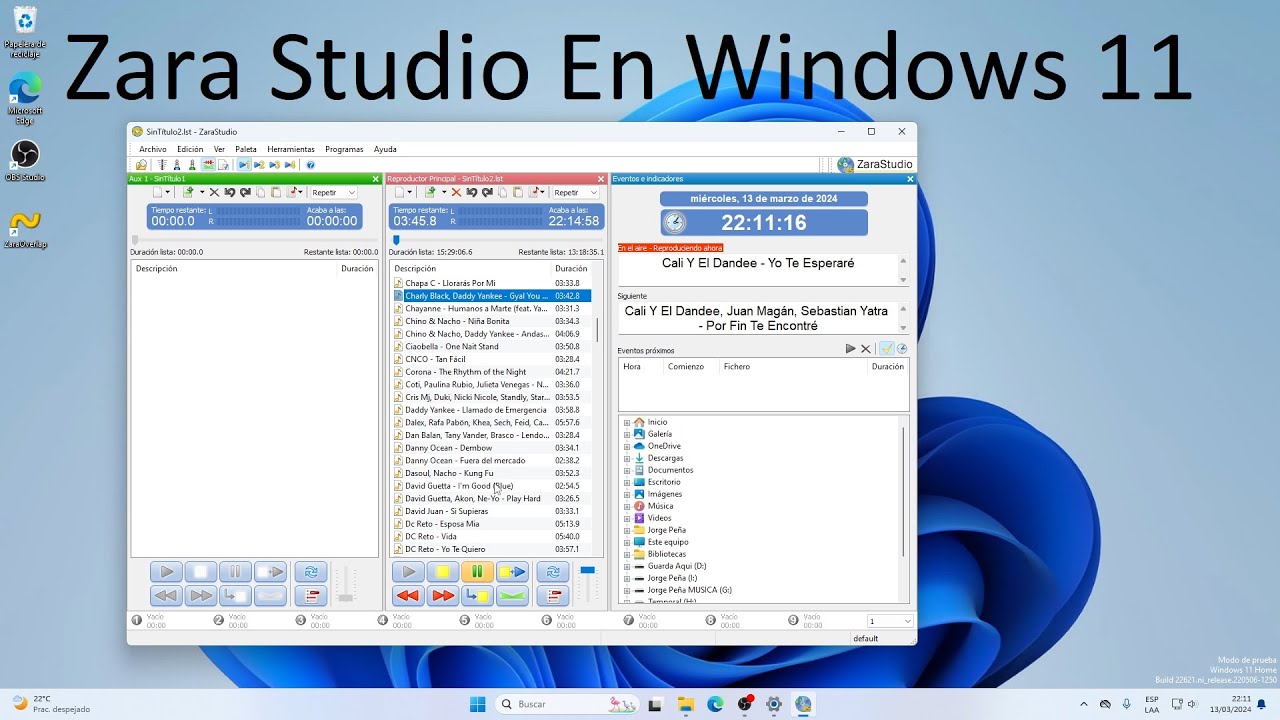Open the Paleta menu
This screenshot has width=1280, height=720.
click(246, 149)
